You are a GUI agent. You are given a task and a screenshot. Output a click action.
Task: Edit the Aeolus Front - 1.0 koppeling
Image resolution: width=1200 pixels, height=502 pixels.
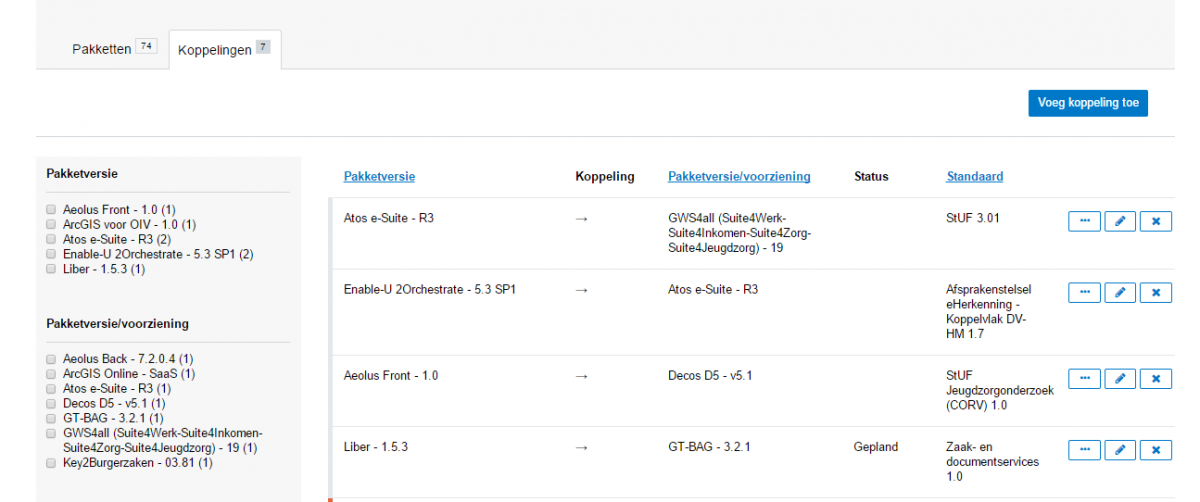(1120, 378)
